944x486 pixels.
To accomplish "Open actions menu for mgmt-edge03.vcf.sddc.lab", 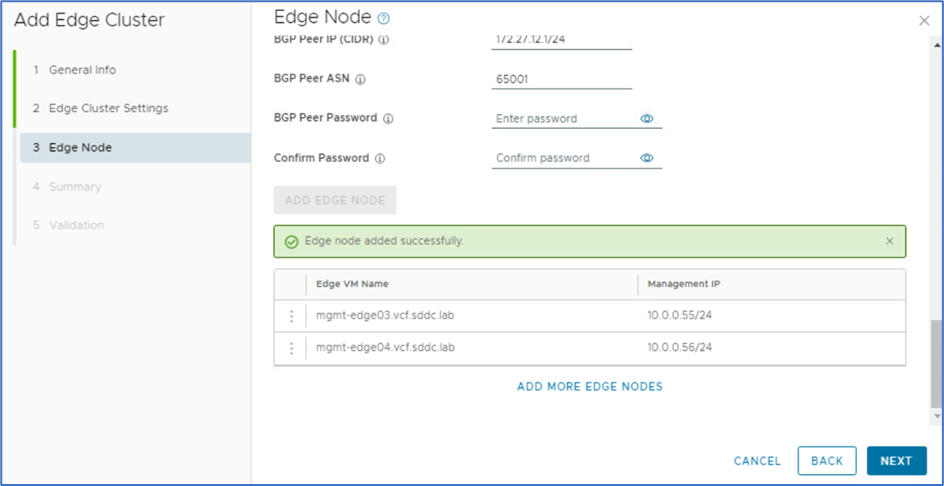I will pos(291,316).
